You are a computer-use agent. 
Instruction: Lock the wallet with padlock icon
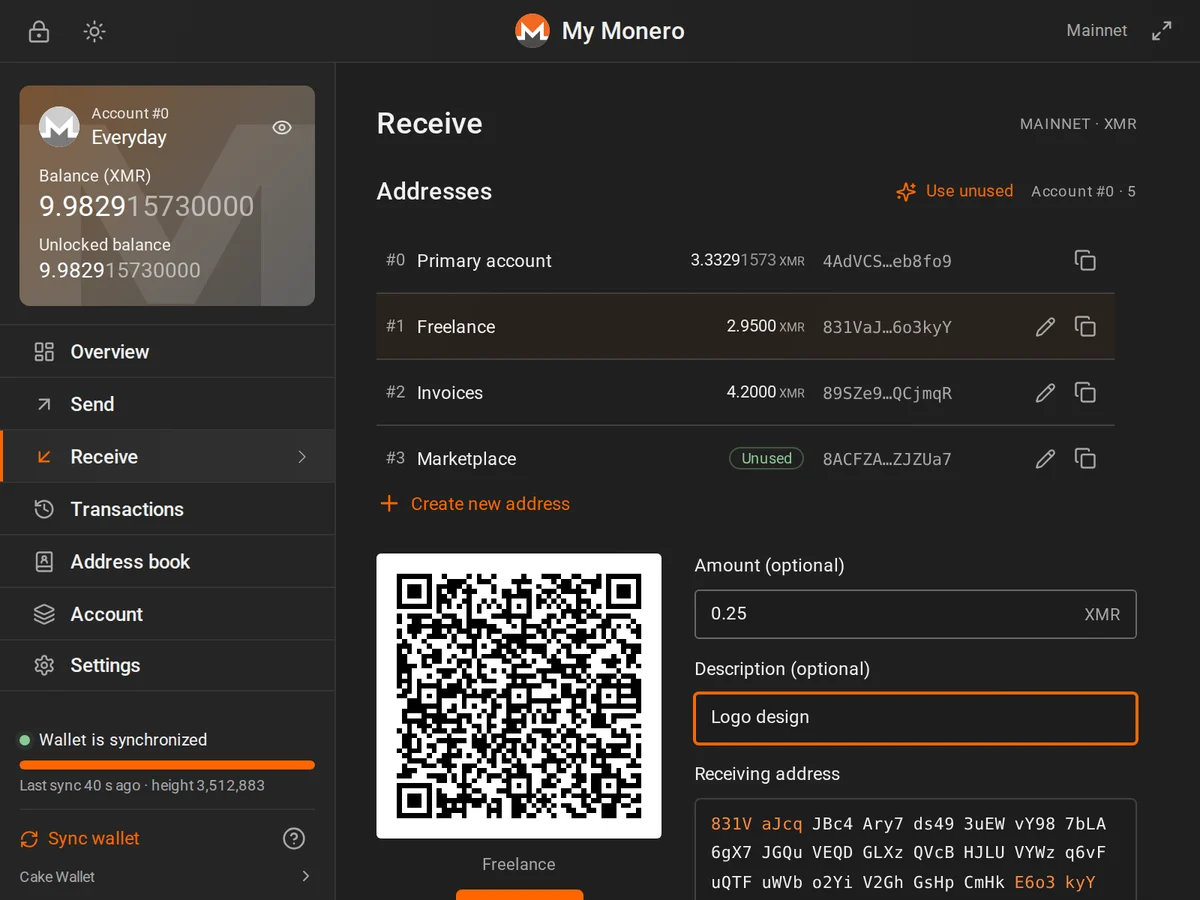(x=39, y=31)
